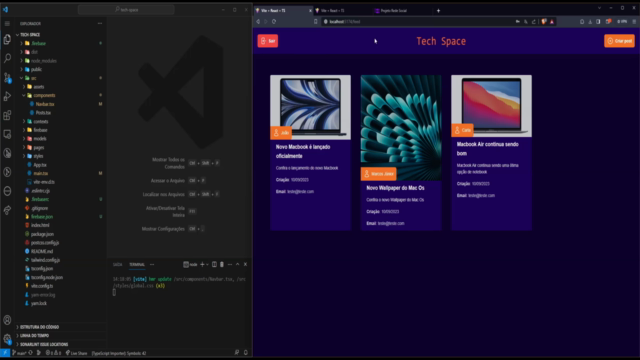
Task: Click the Novo Wallpaper do Mac Os image
Action: point(401,127)
